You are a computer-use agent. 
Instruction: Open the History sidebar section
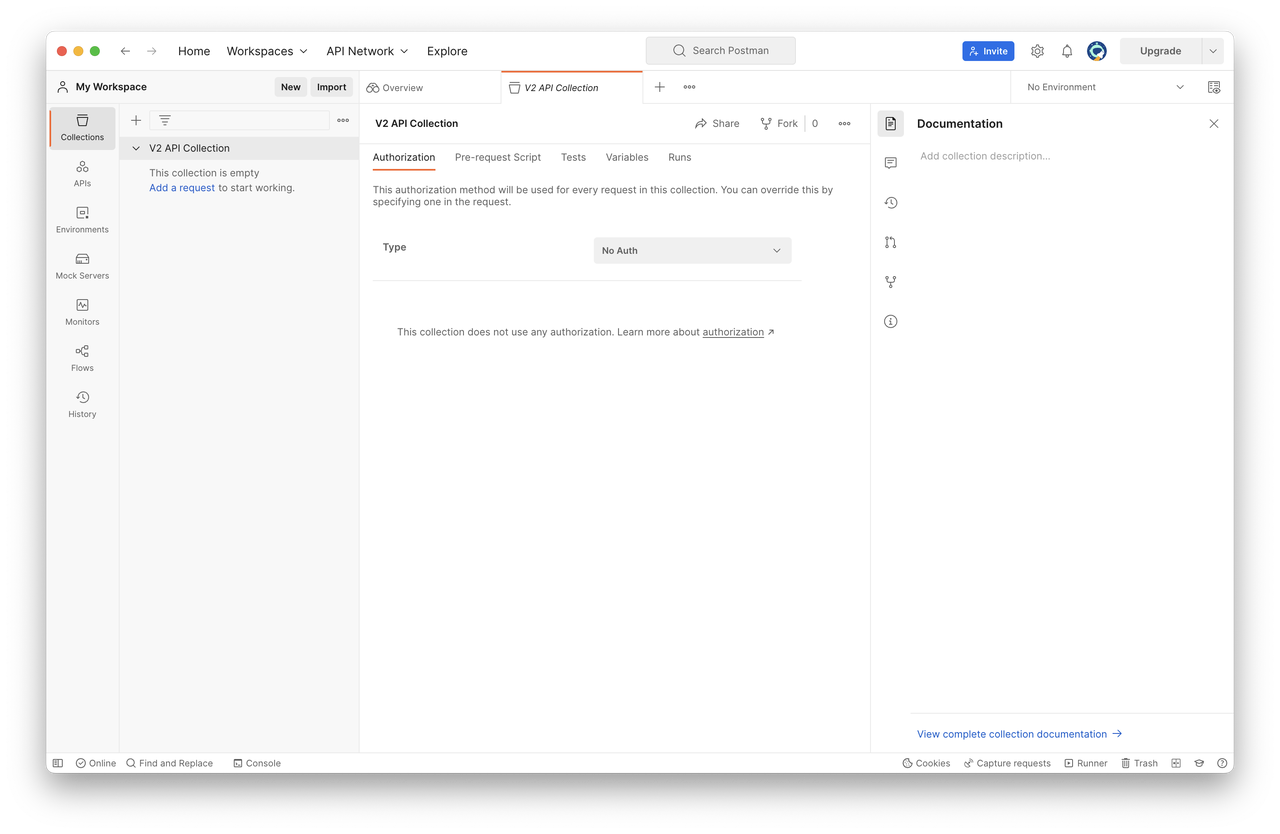tap(82, 404)
